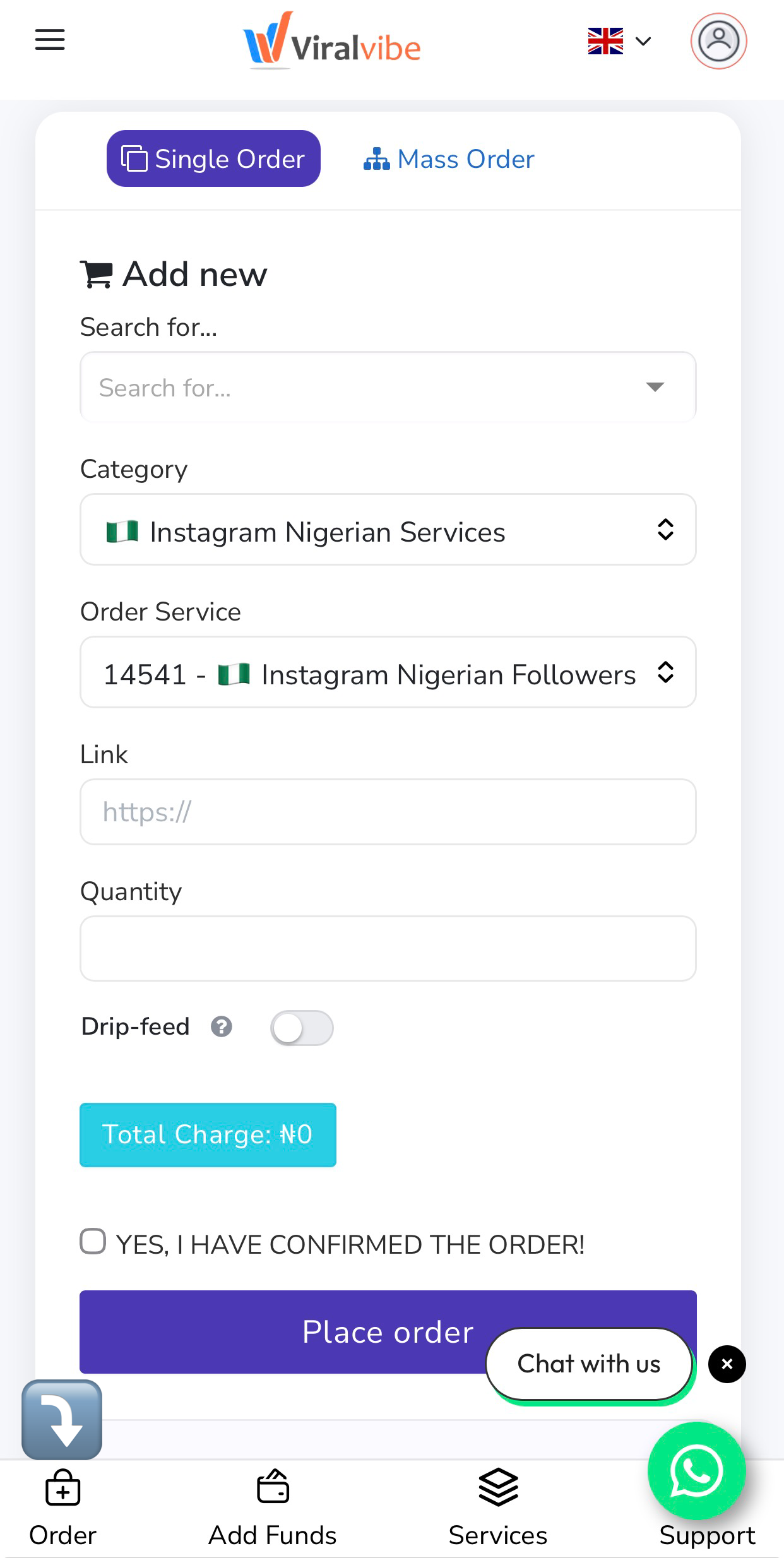Open the Search for... combo box

point(388,387)
